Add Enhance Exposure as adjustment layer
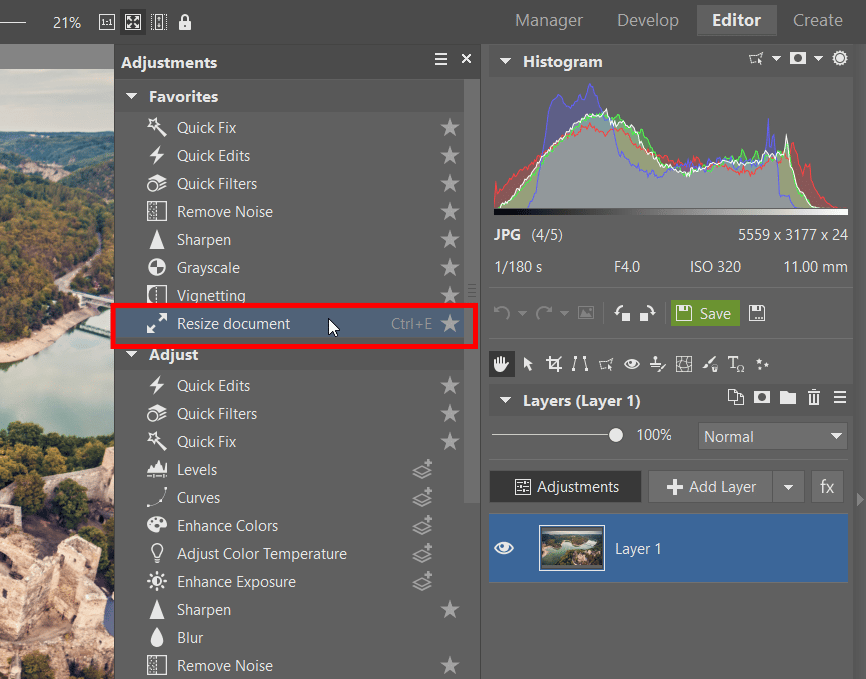The image size is (866, 679). 423,581
